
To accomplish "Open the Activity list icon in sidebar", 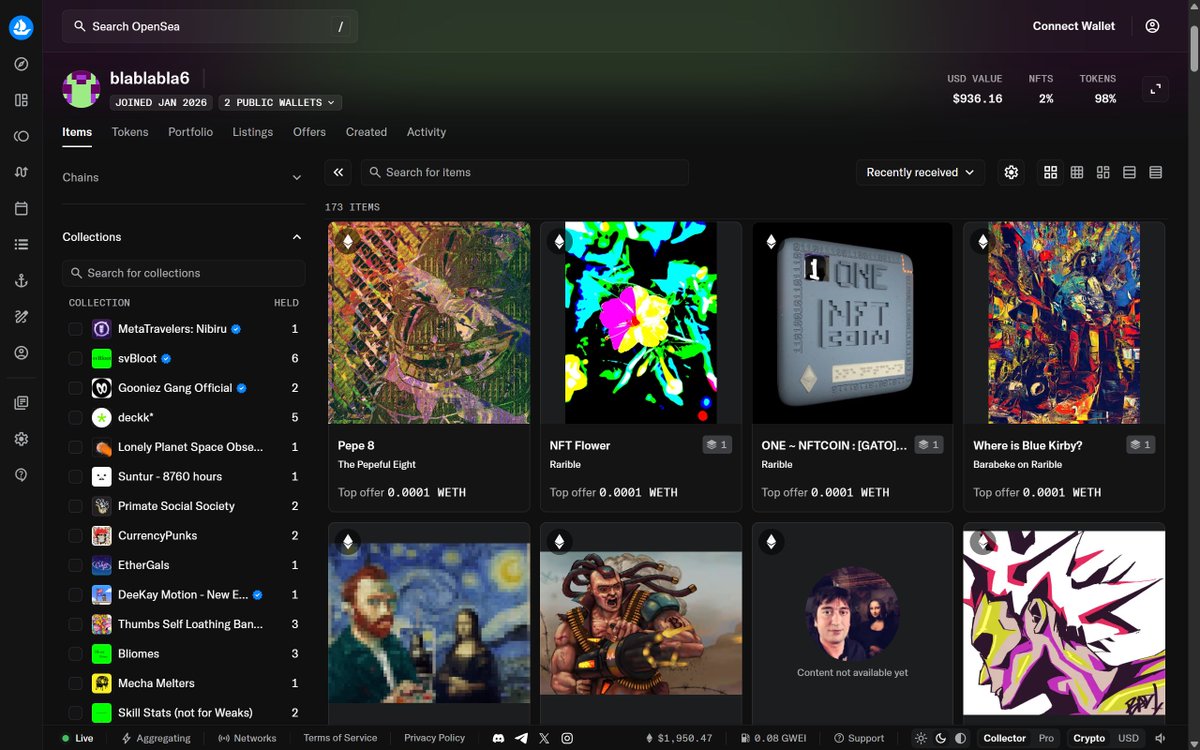I will coord(21,244).
